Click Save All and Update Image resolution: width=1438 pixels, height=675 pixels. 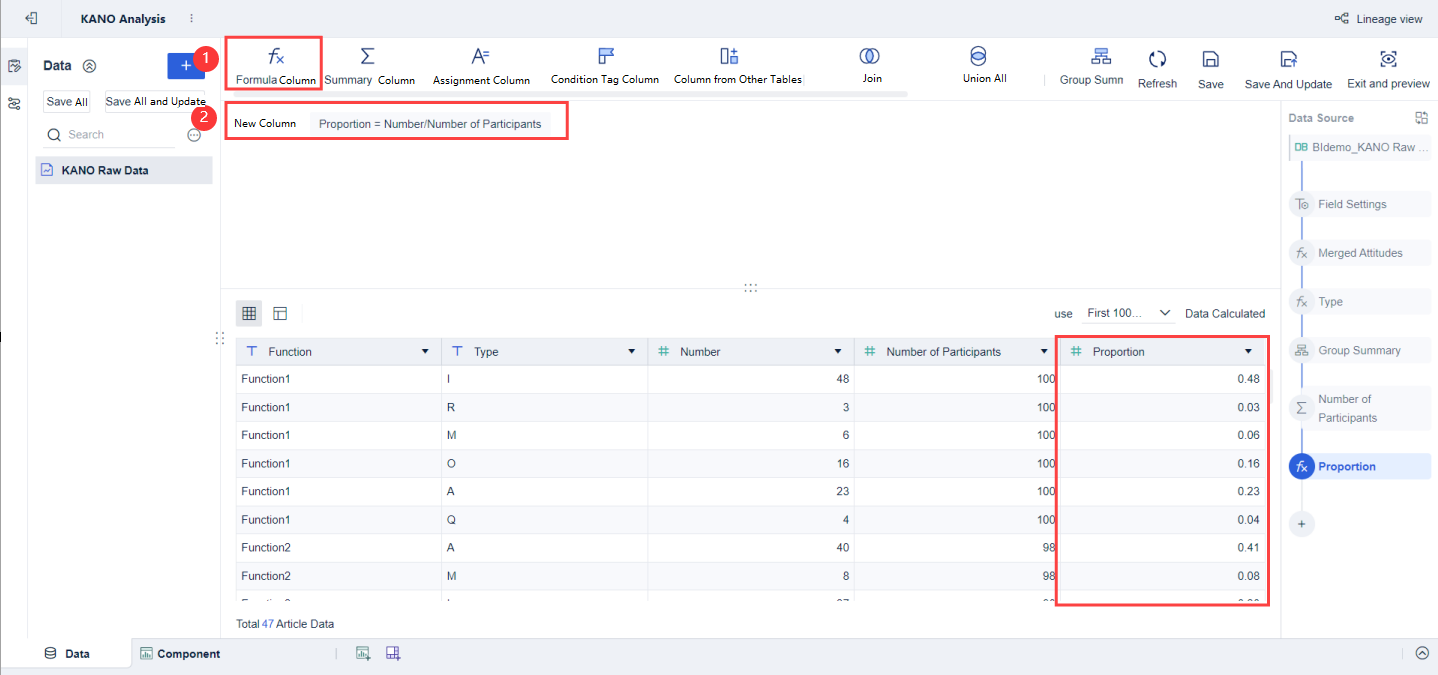click(x=156, y=101)
